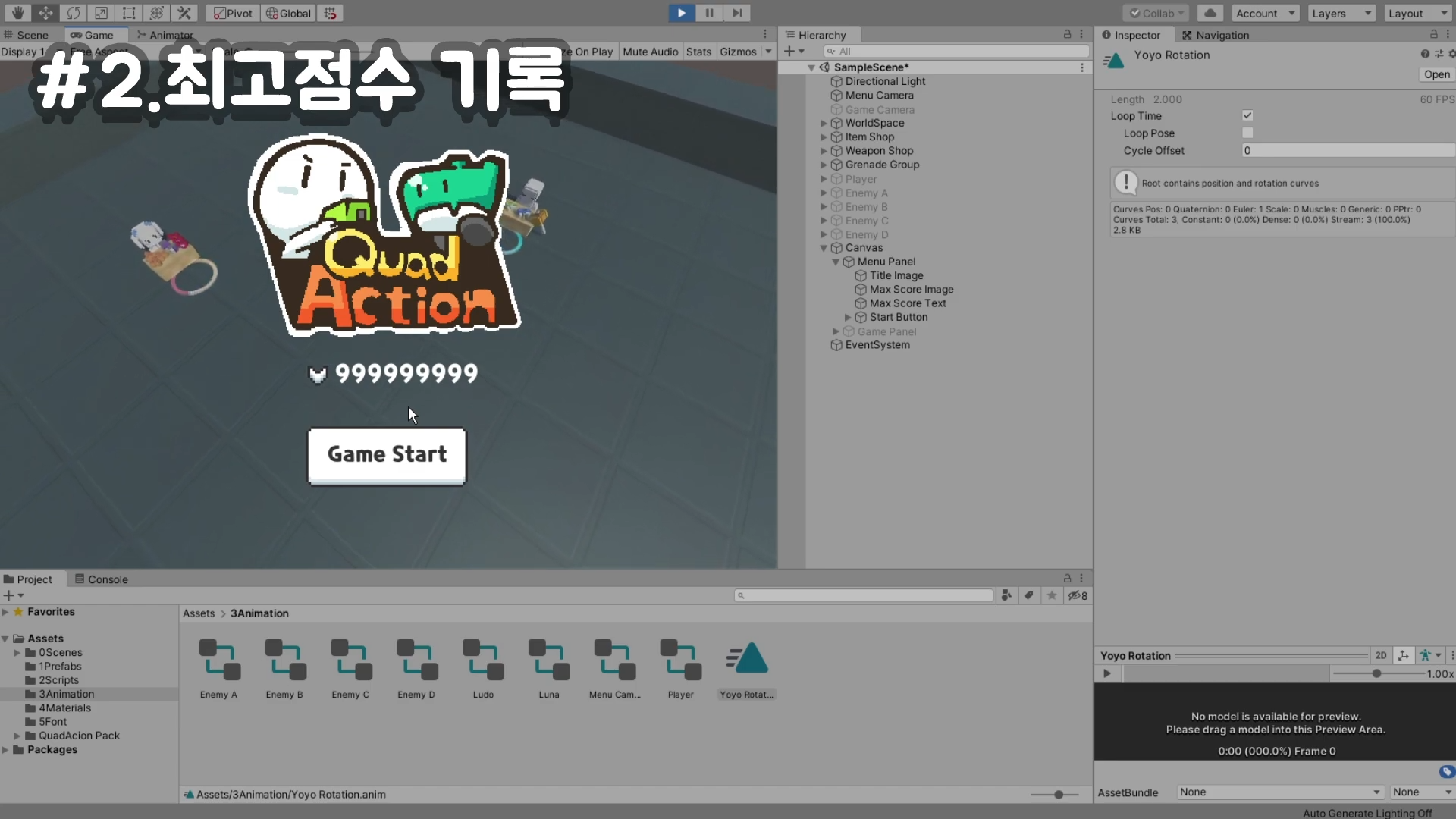
Task: Select the Hand tool in the toolbar
Action: [17, 13]
